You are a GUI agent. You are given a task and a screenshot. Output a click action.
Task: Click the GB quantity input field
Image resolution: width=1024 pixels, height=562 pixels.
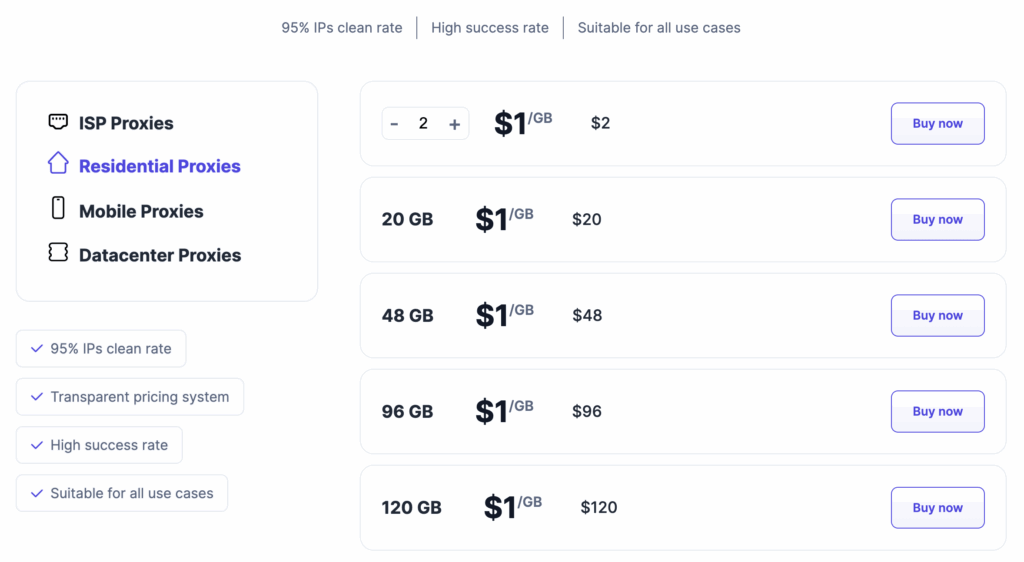click(424, 124)
